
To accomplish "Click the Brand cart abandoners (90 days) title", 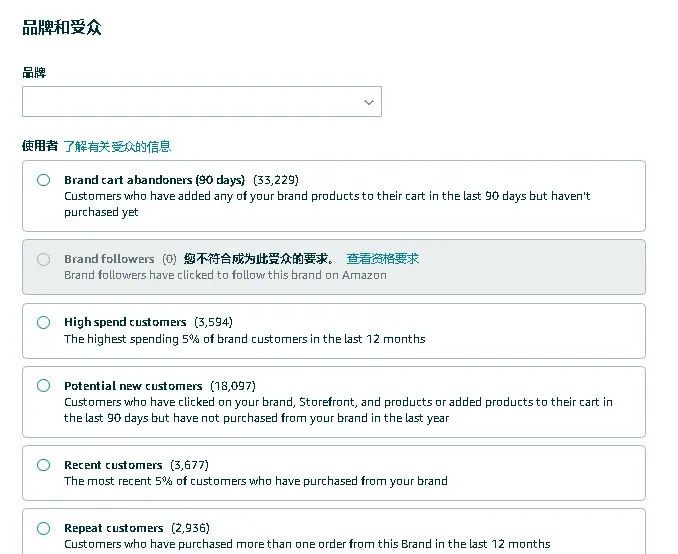I will point(154,180).
